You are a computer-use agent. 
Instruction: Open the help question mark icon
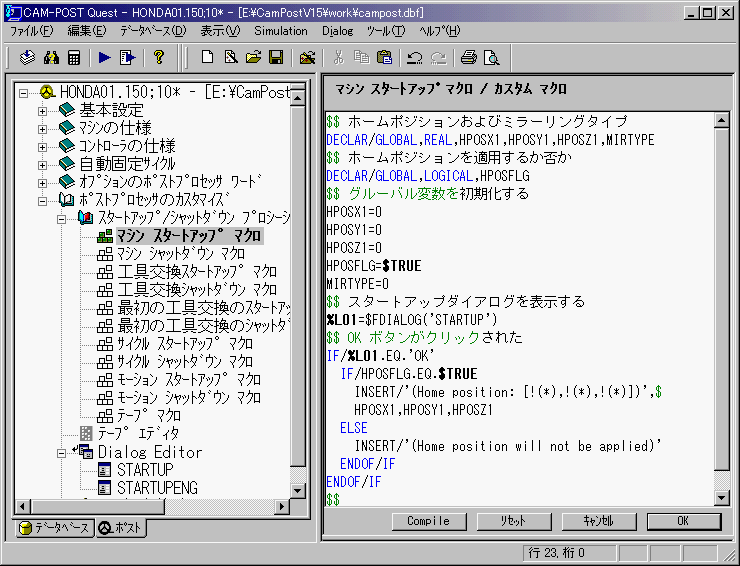[159, 58]
